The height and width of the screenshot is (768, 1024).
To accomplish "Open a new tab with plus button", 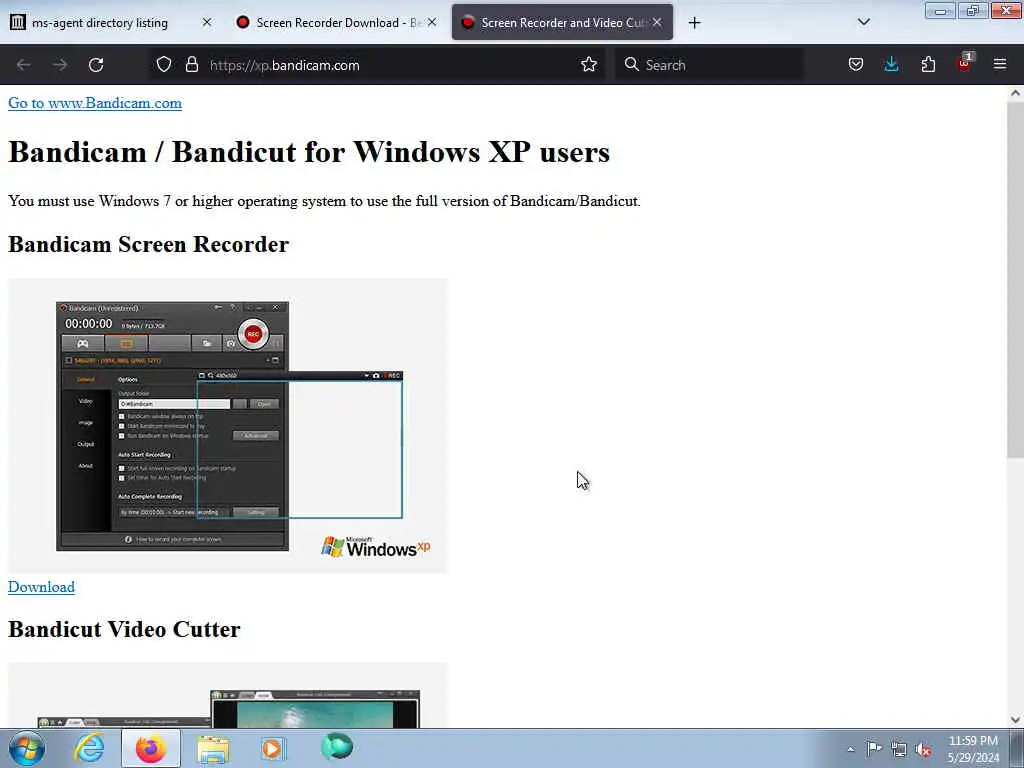I will [694, 23].
